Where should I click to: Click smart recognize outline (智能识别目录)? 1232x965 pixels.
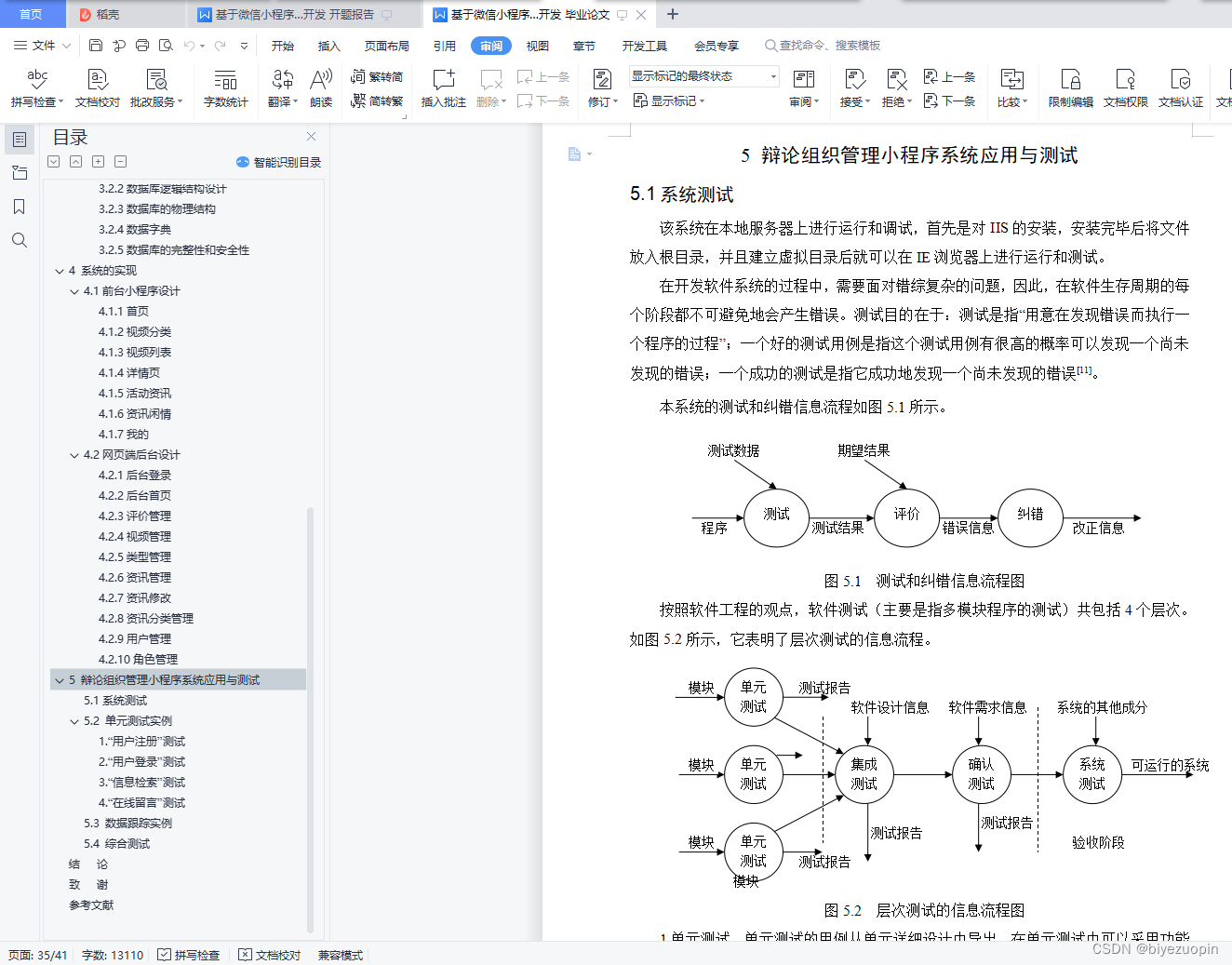click(279, 162)
